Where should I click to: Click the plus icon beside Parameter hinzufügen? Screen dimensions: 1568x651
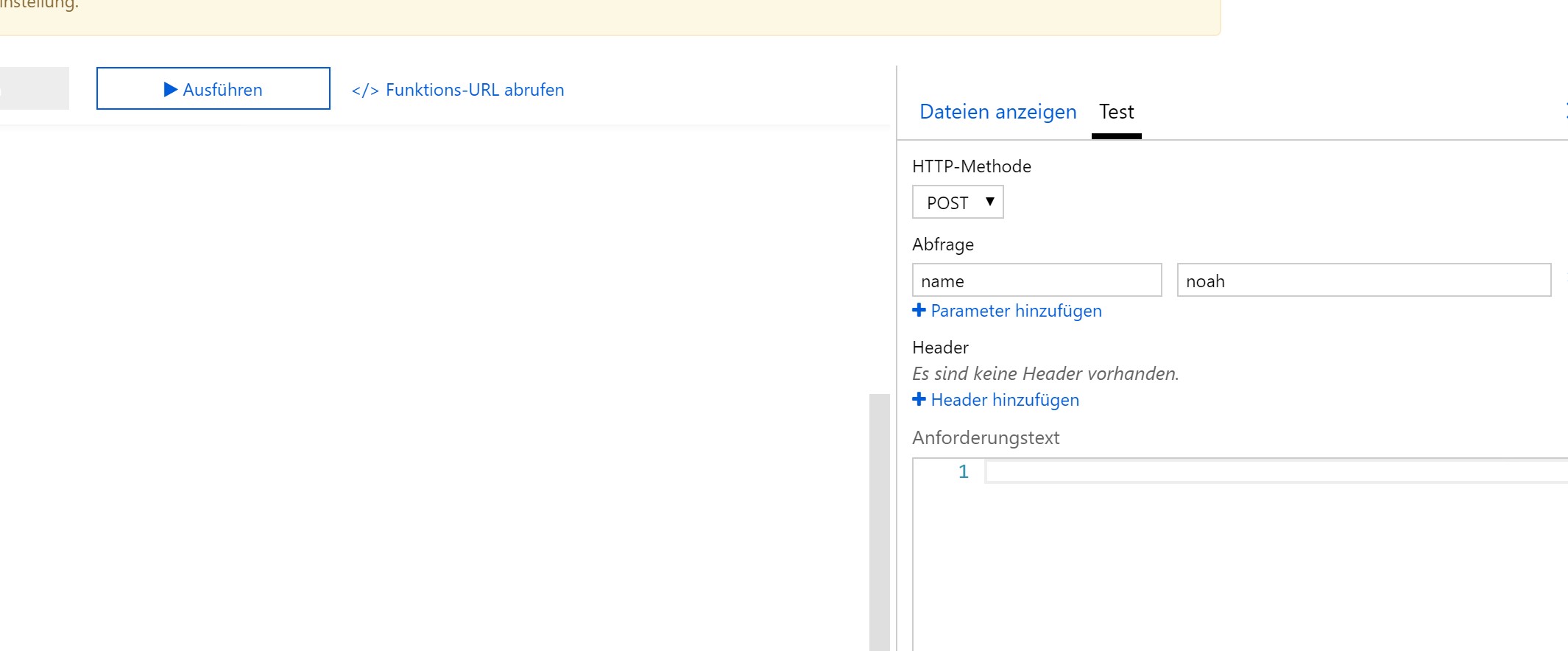point(919,311)
